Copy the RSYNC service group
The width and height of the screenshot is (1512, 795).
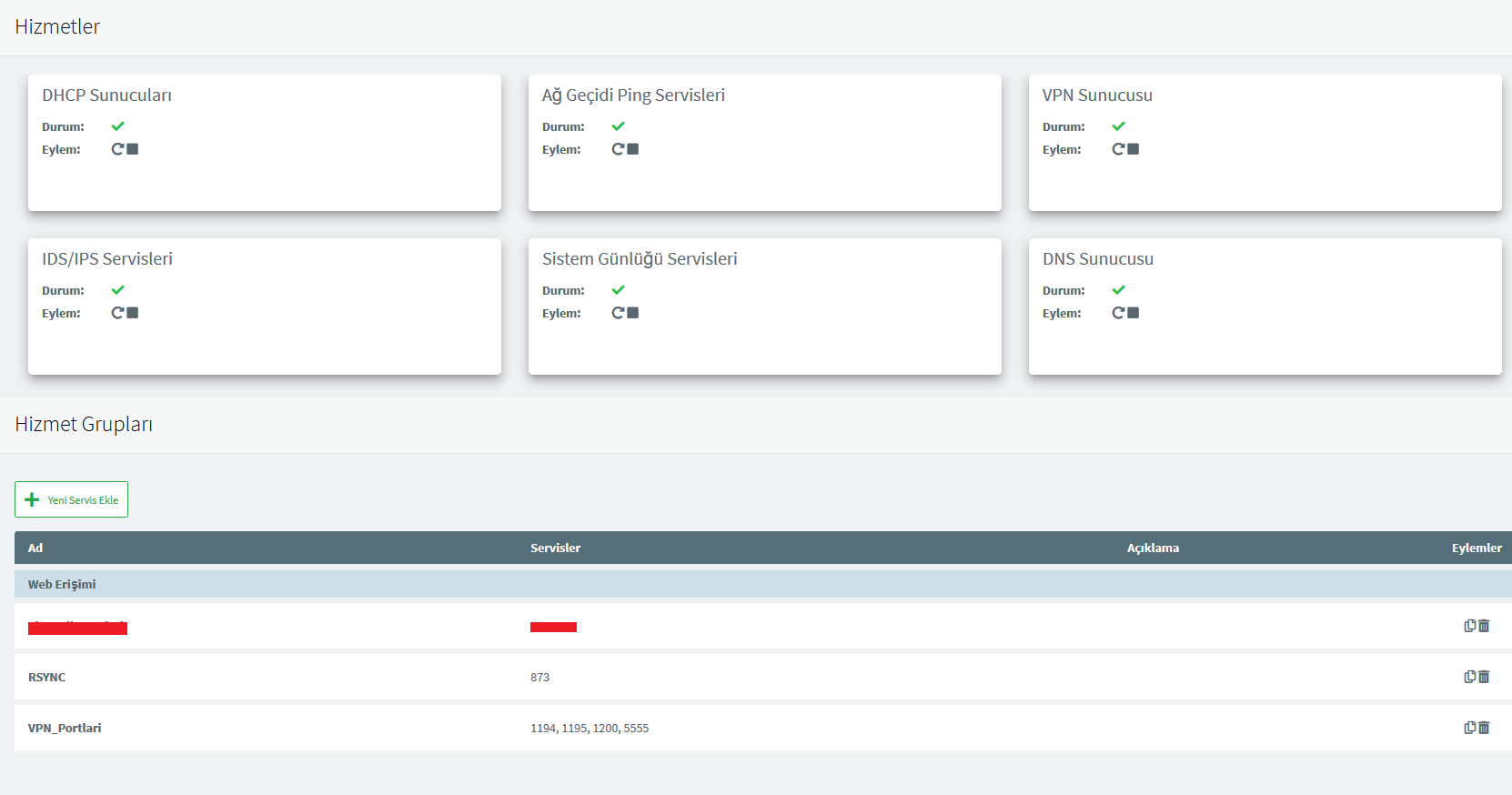1469,677
